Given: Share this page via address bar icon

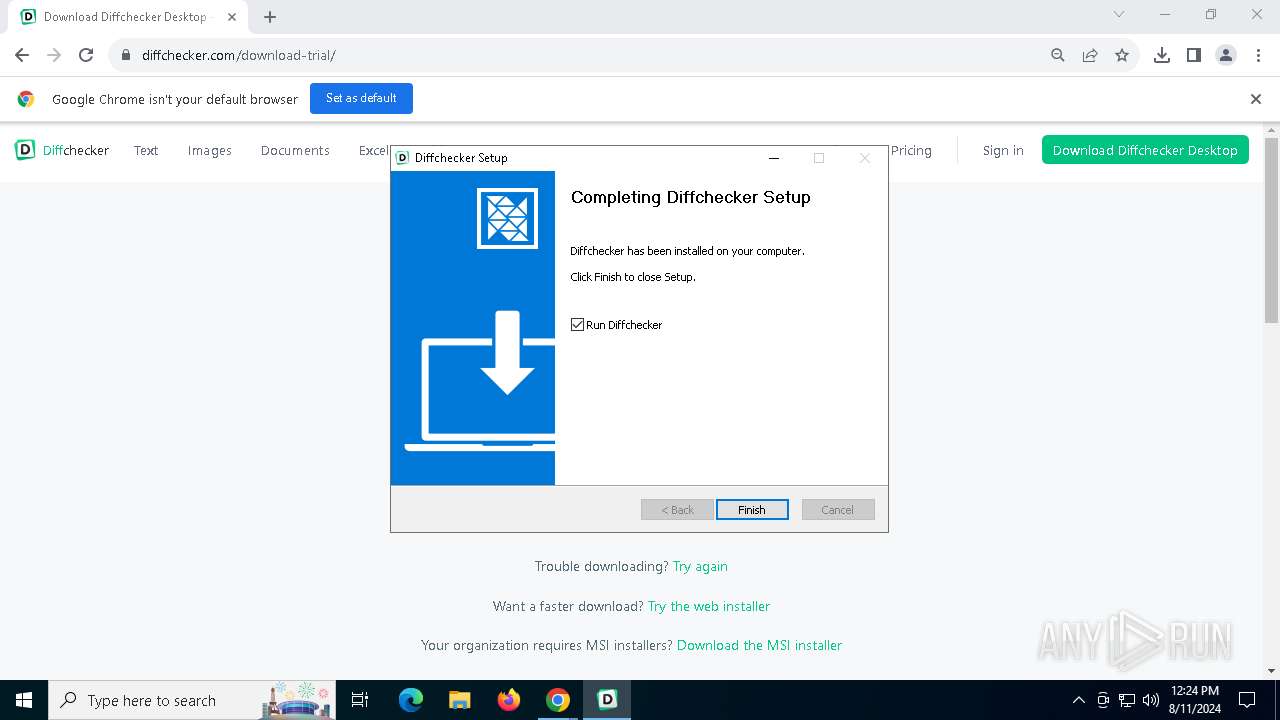Looking at the screenshot, I should click(1090, 55).
